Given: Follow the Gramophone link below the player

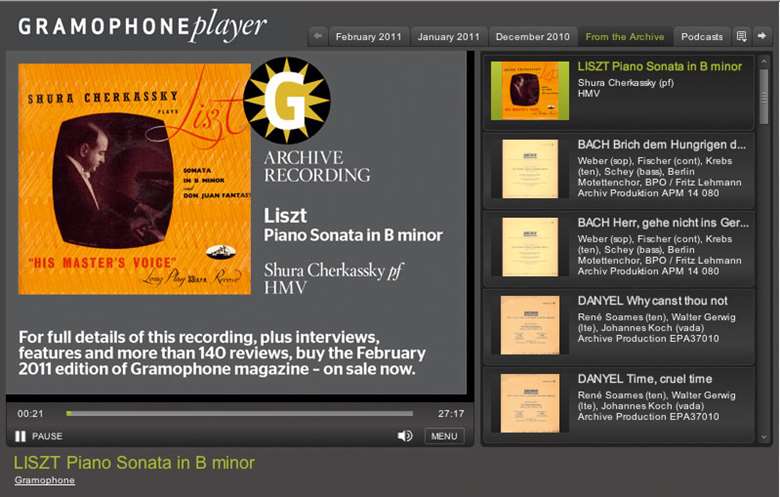Looking at the screenshot, I should [45, 480].
